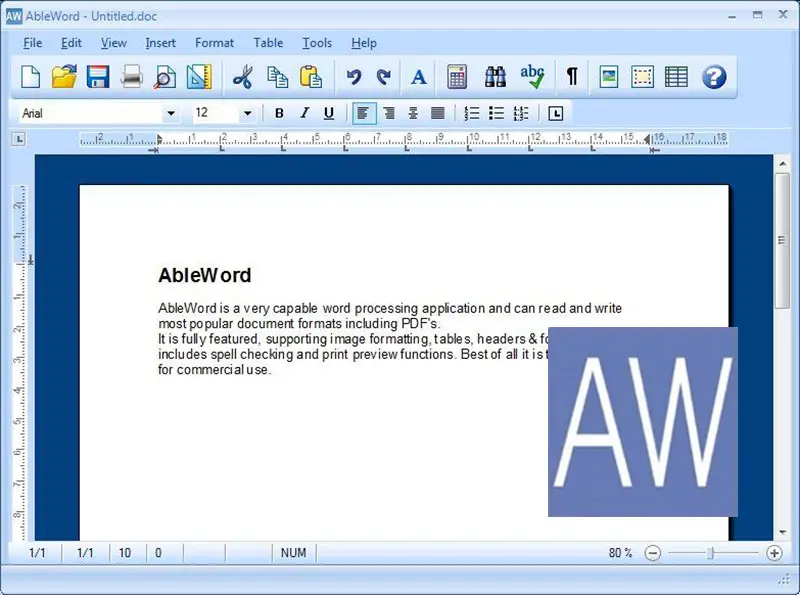Image resolution: width=800 pixels, height=595 pixels.
Task: Open the File menu
Action: (33, 43)
